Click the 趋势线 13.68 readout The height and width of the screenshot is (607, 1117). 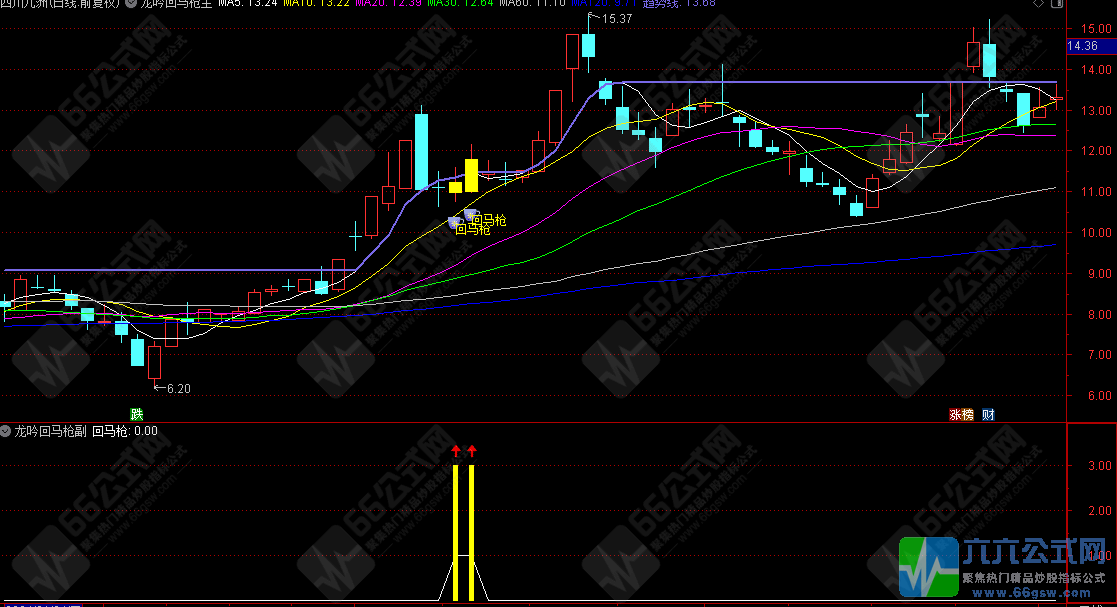click(679, 4)
